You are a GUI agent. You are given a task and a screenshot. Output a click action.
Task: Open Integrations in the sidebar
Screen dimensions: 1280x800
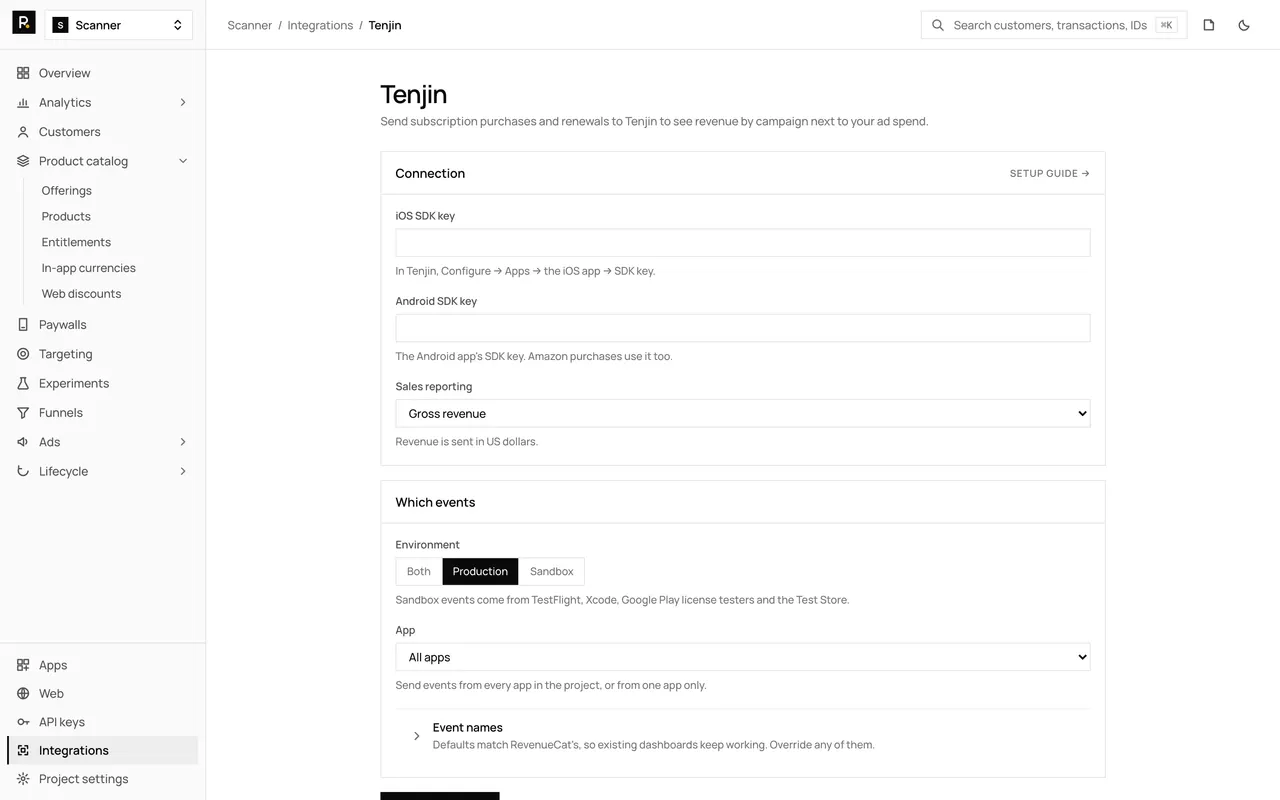pos(103,751)
